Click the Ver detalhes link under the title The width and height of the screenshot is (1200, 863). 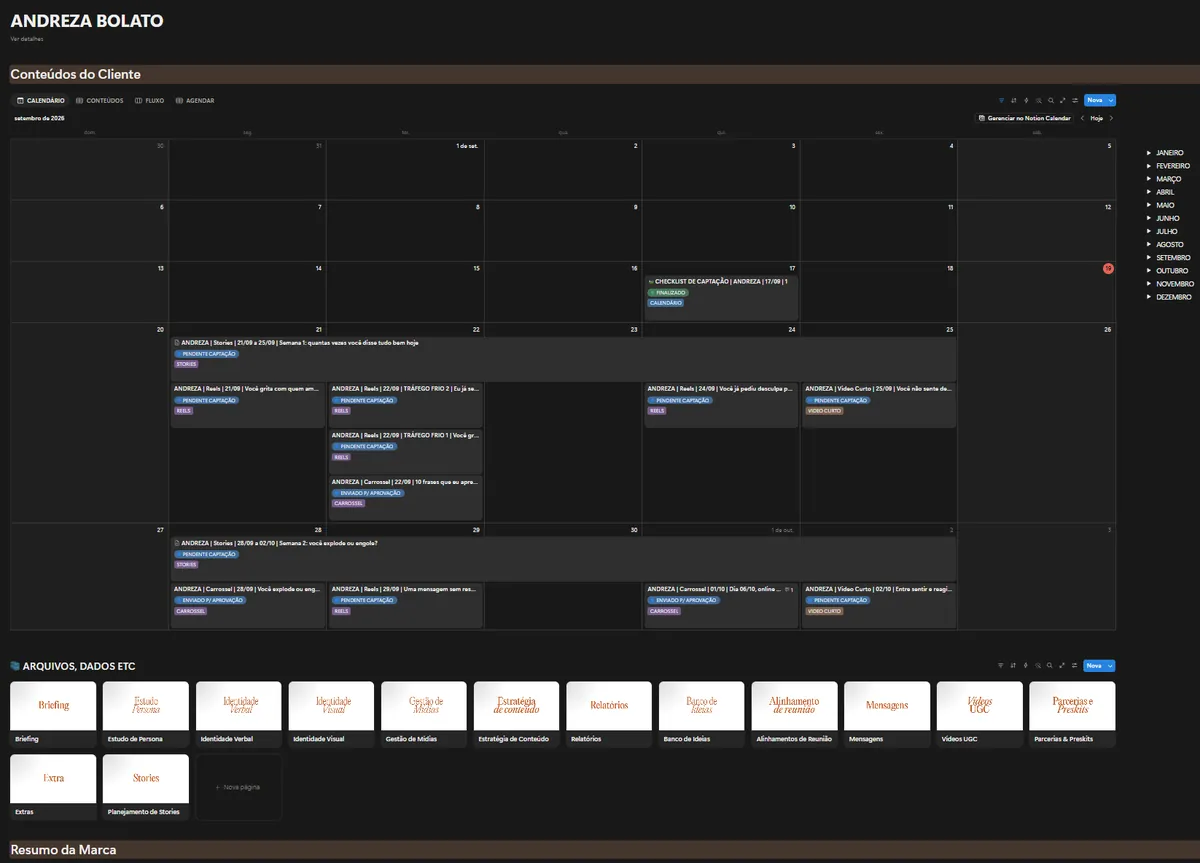(27, 39)
